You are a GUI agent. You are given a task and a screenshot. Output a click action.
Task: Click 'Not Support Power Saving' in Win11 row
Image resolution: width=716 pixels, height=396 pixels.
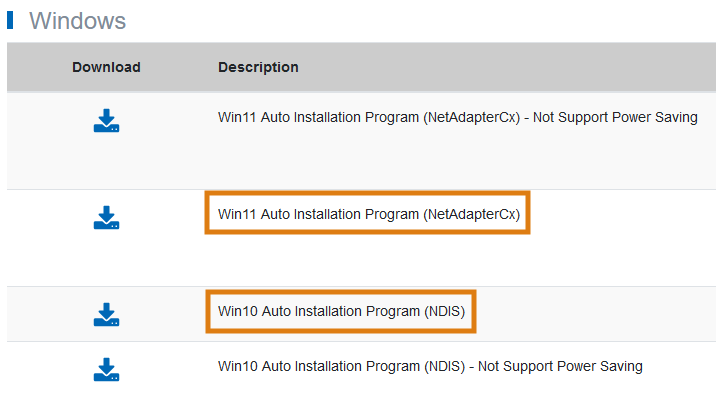point(615,117)
